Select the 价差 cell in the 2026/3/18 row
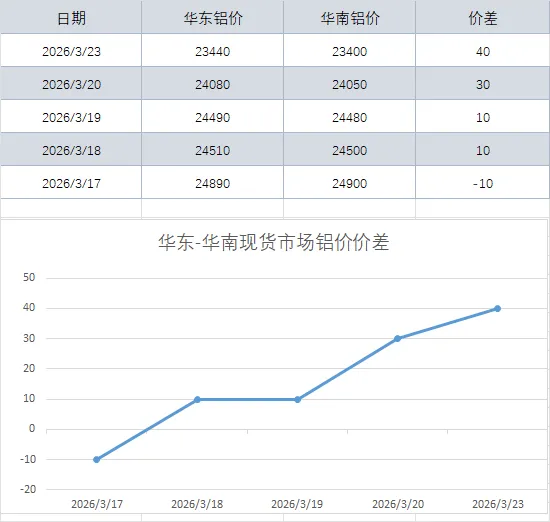 click(483, 150)
